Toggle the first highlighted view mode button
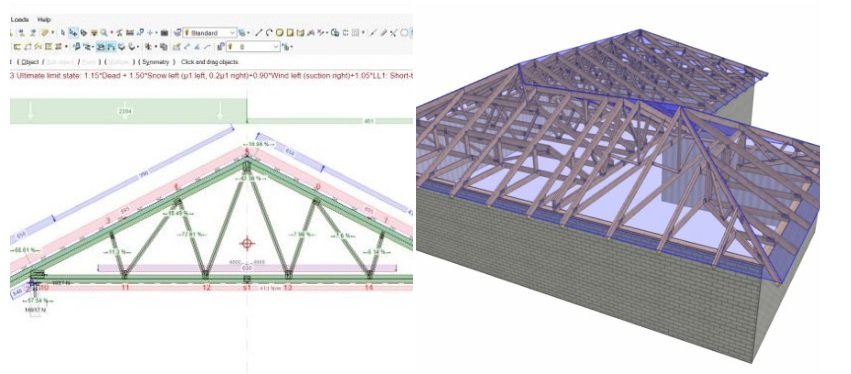The height and width of the screenshot is (374, 851). [x=101, y=47]
